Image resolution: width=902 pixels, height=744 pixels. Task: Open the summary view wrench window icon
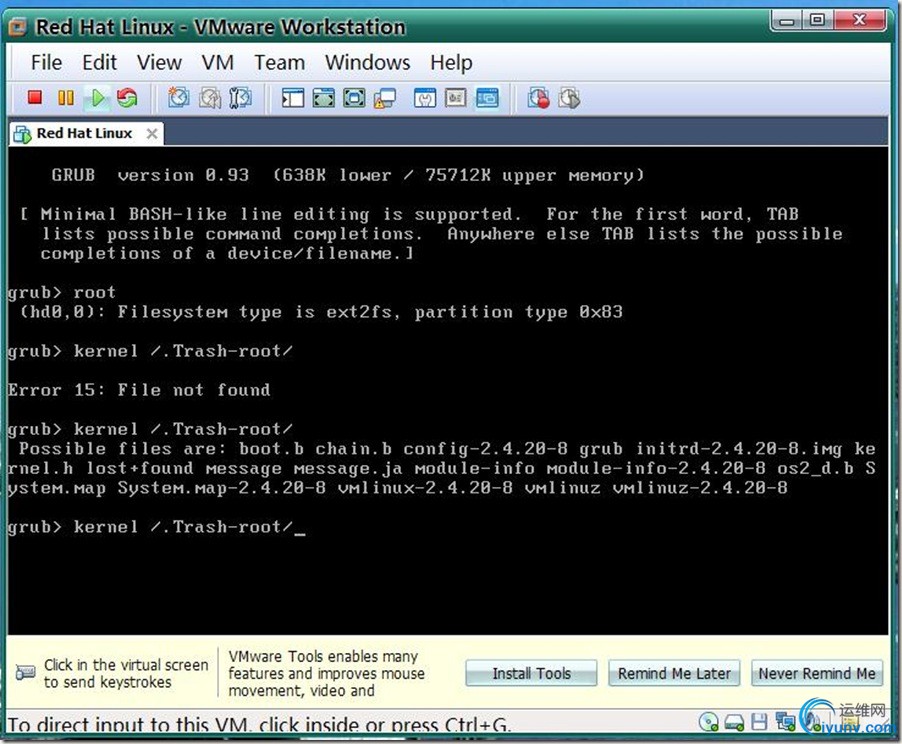[425, 98]
